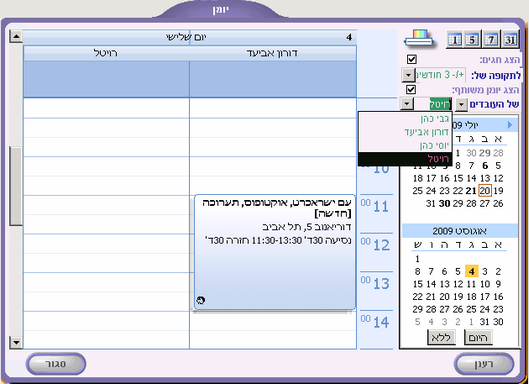Screen dimensions: 529x384
Task: Click the printer icon to print the calendar
Action: coord(419,38)
